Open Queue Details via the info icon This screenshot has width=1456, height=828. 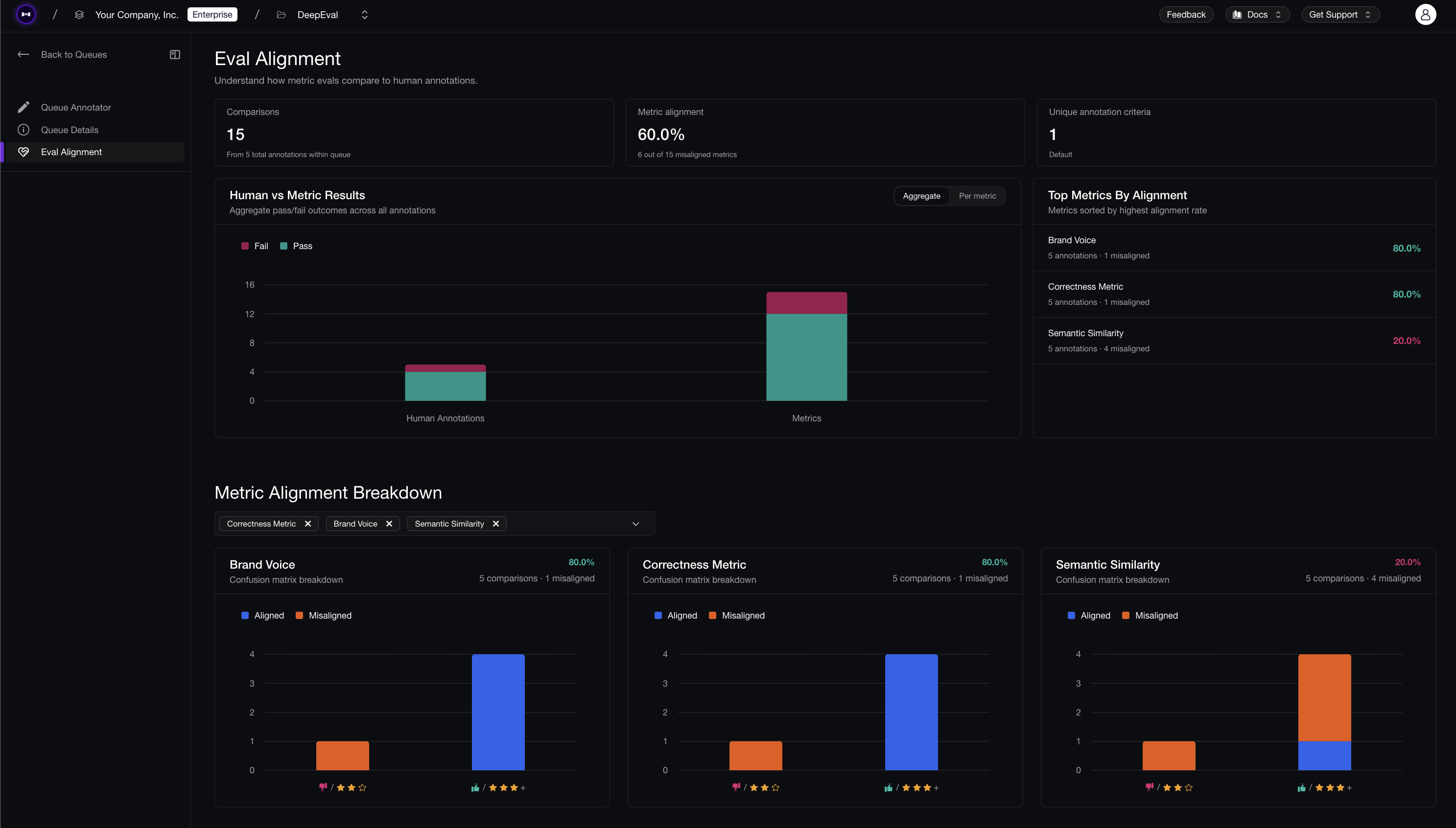23,130
